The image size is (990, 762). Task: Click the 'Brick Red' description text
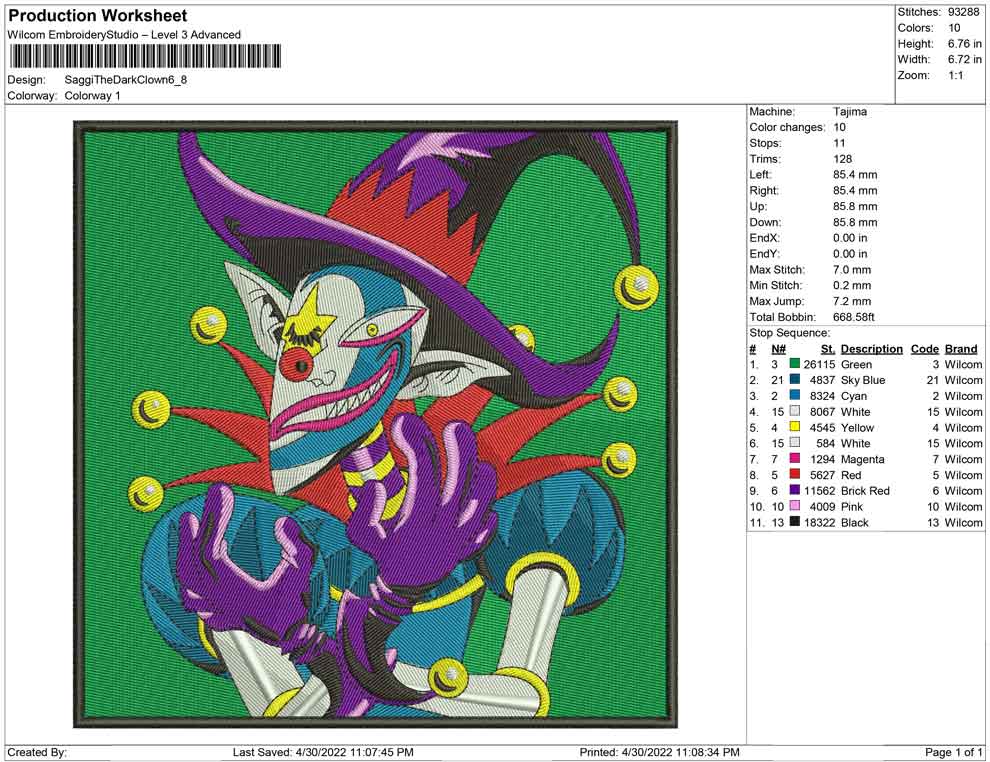(x=865, y=491)
